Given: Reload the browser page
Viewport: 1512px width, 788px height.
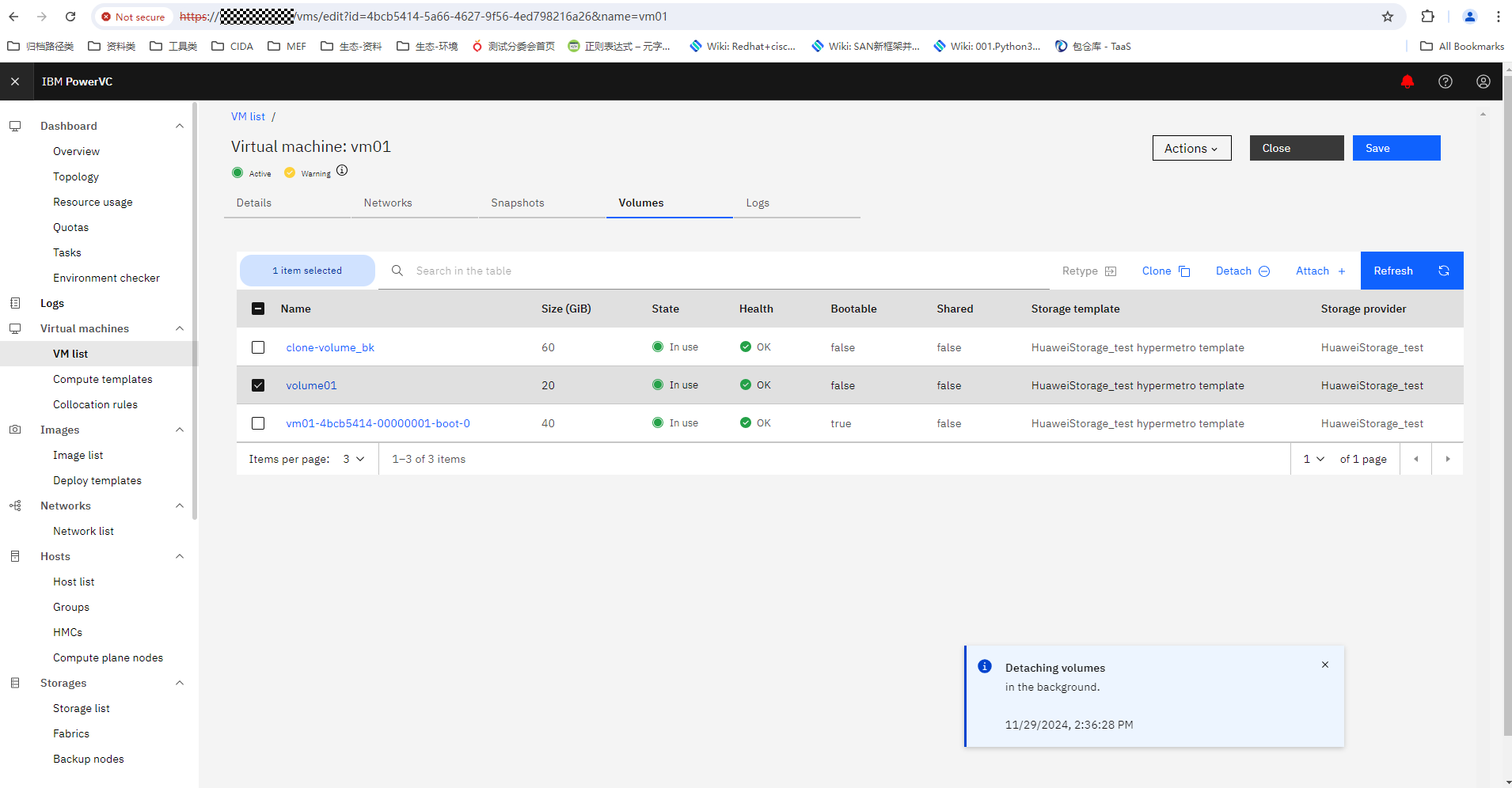Looking at the screenshot, I should coord(70,17).
